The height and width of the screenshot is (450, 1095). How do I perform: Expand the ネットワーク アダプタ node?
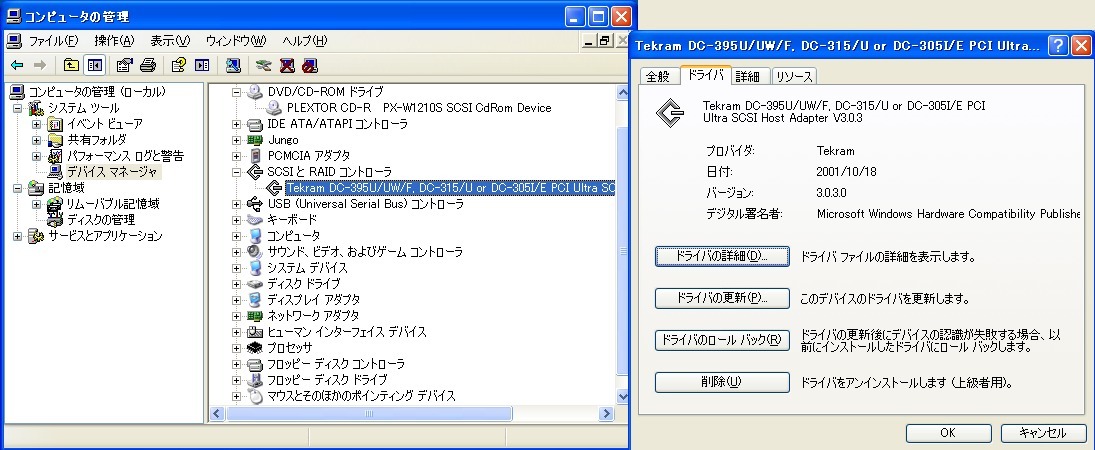(236, 316)
